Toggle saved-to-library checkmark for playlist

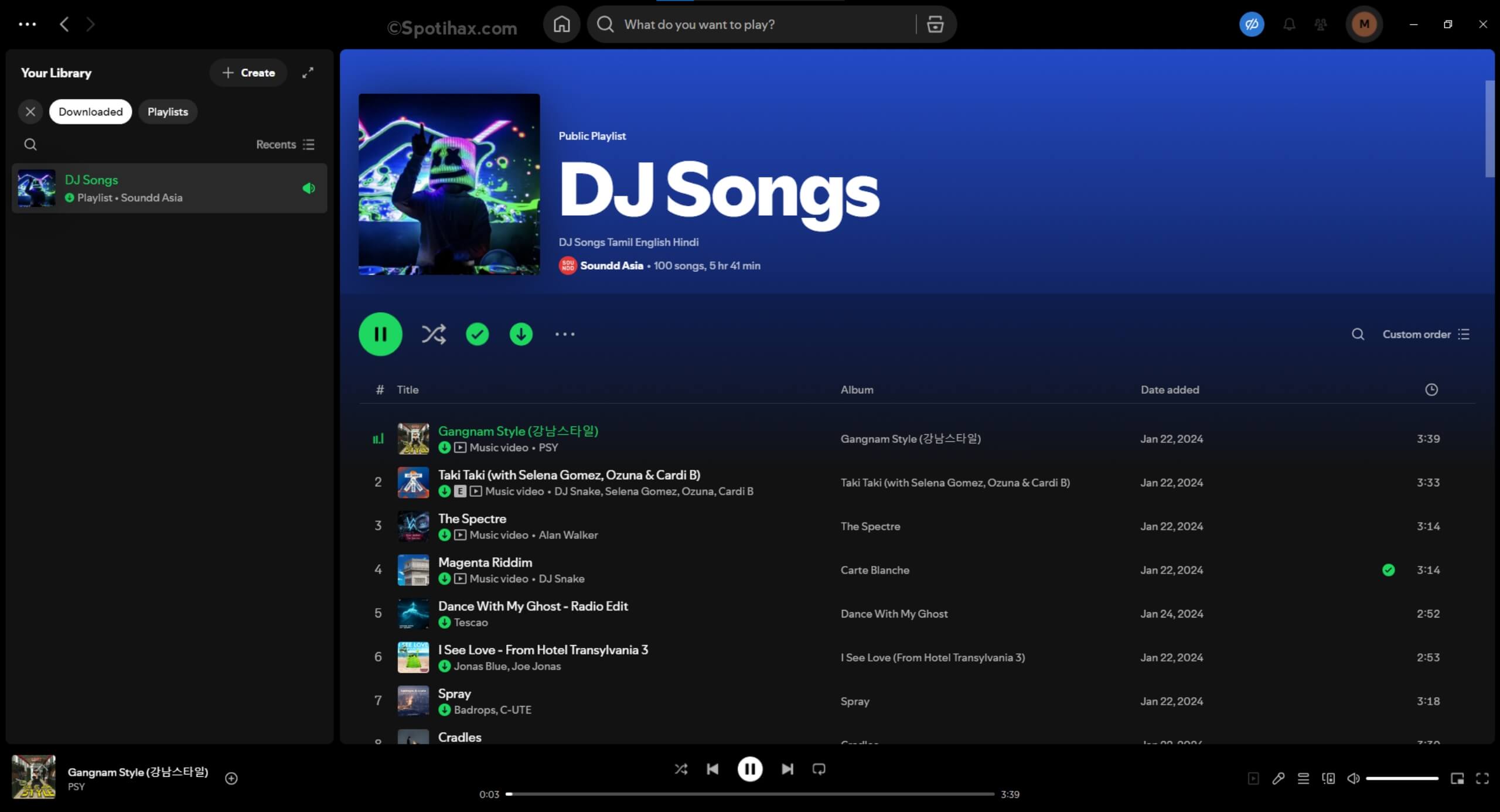click(x=478, y=334)
